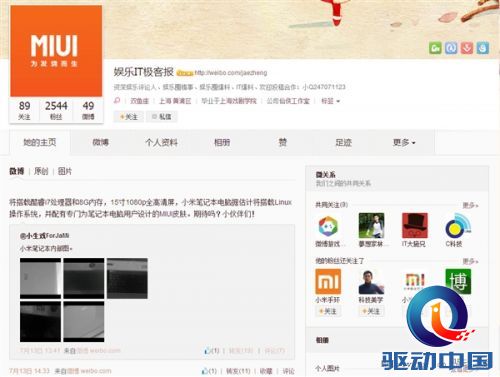This screenshot has width=500, height=377.
Task: Expand the 更多 navigation dropdown
Action: click(x=404, y=143)
